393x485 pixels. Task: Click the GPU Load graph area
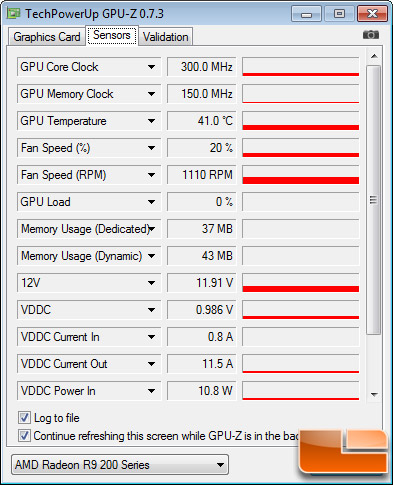click(x=301, y=202)
